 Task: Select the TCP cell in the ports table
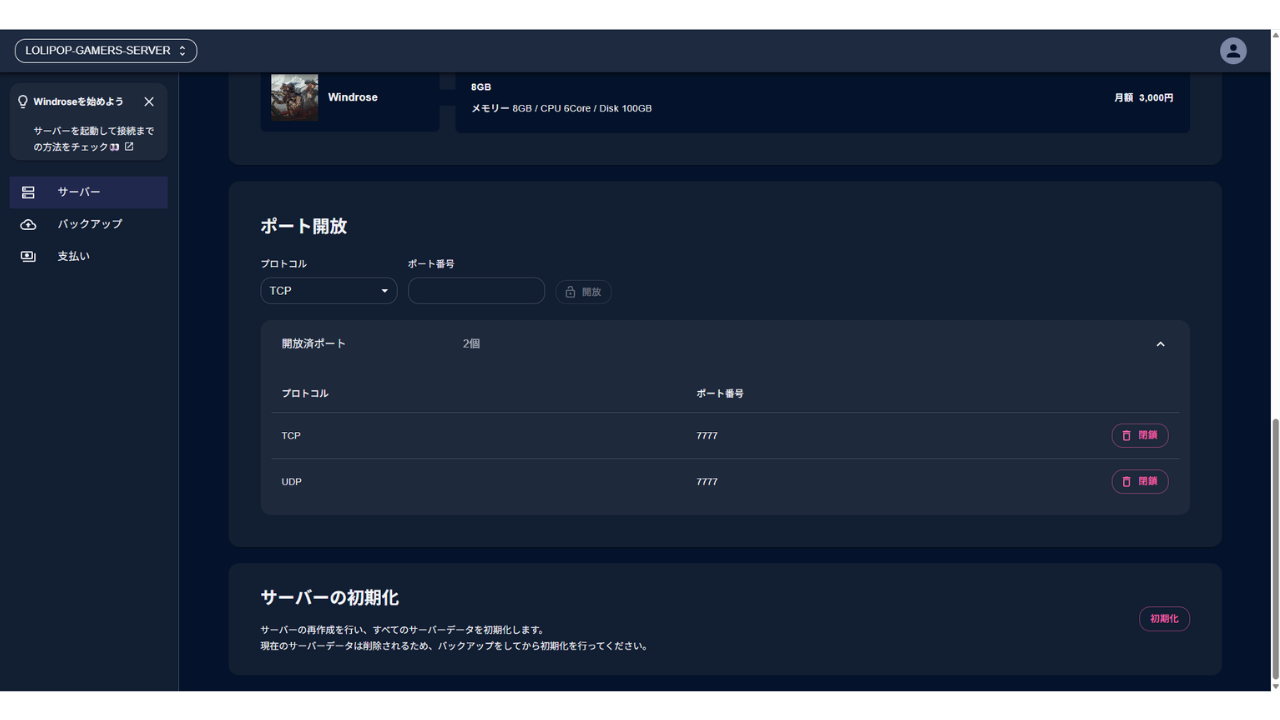click(291, 436)
